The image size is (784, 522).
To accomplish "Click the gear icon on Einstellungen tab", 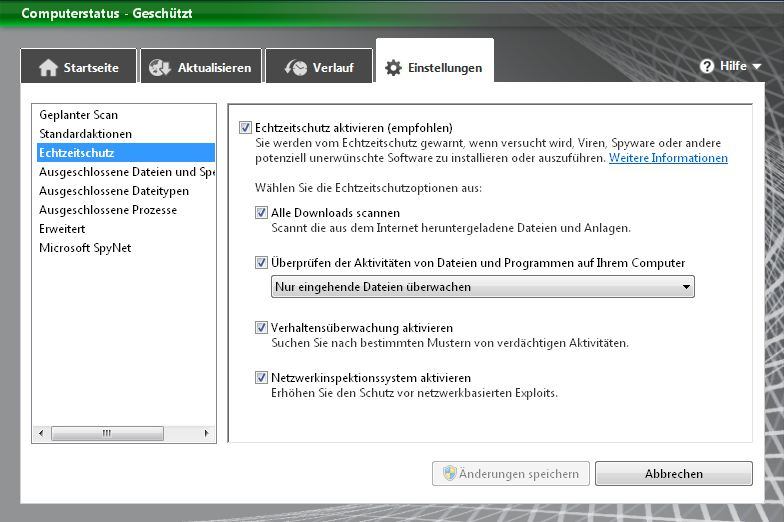I will point(393,68).
